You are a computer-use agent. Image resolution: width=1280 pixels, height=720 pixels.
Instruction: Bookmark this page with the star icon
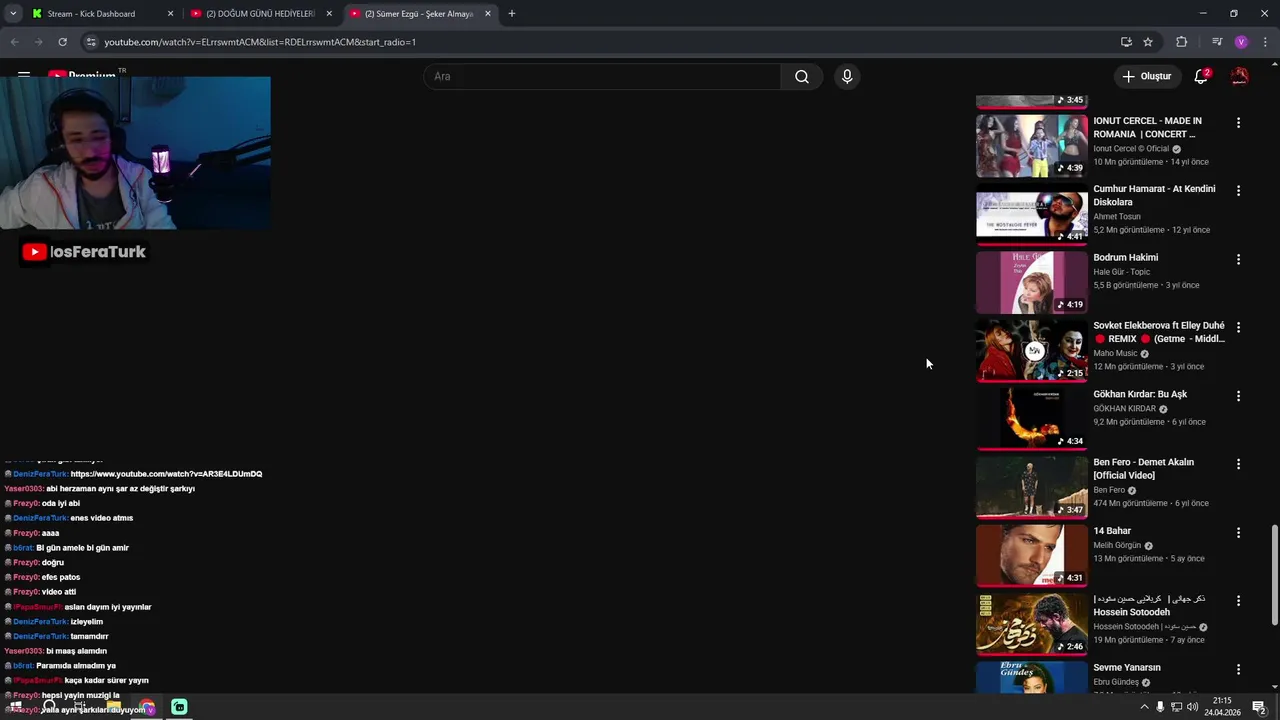point(1148,42)
